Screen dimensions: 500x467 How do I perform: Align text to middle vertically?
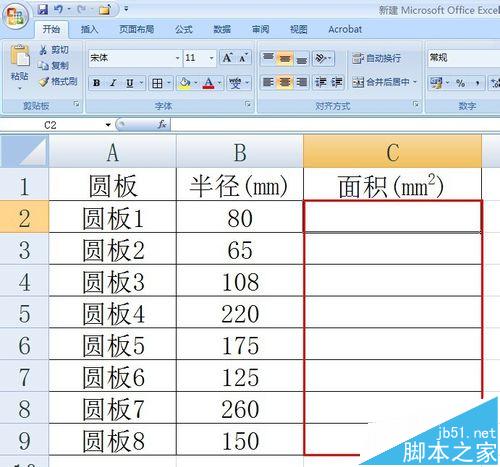coord(284,58)
